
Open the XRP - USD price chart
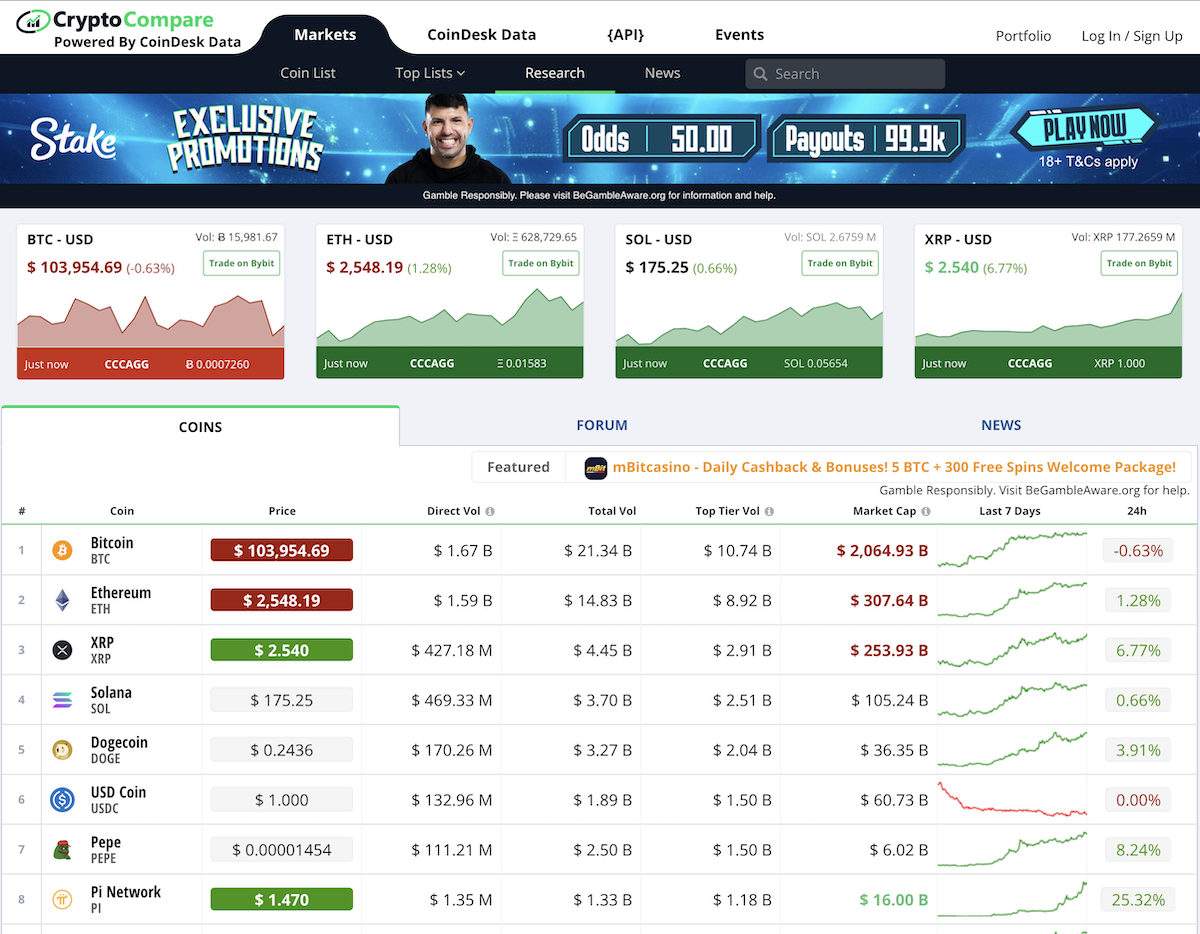[x=1048, y=320]
